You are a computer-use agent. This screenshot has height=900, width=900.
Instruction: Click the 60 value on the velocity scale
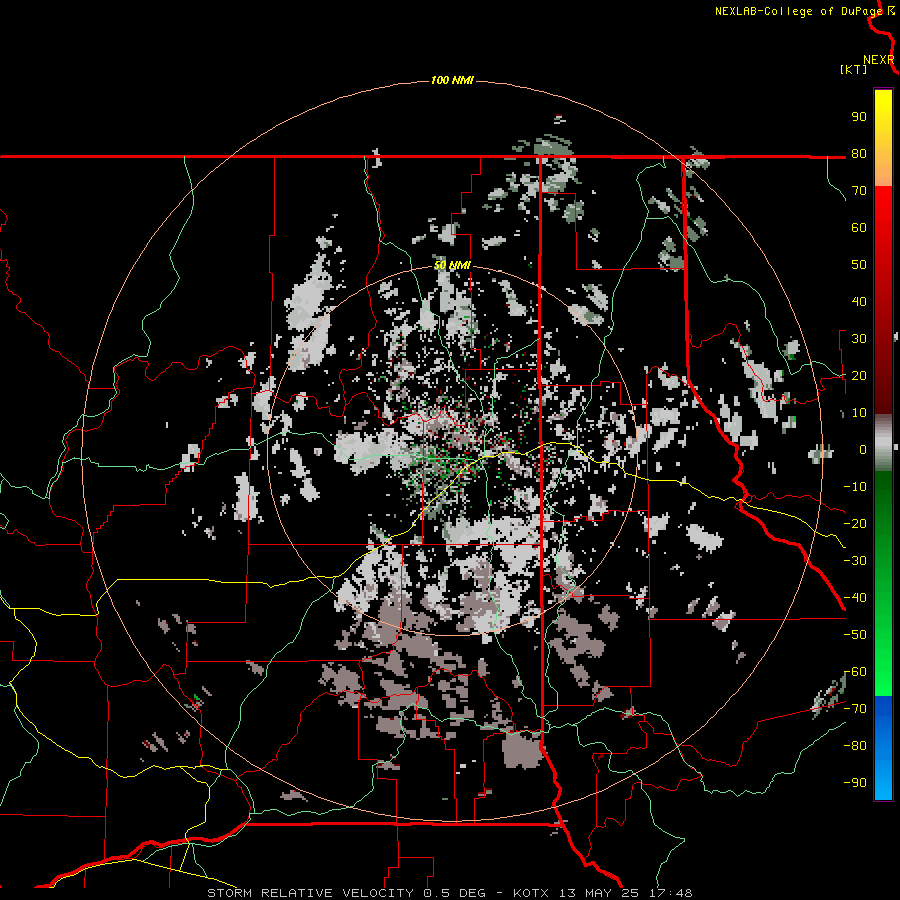coord(859,227)
